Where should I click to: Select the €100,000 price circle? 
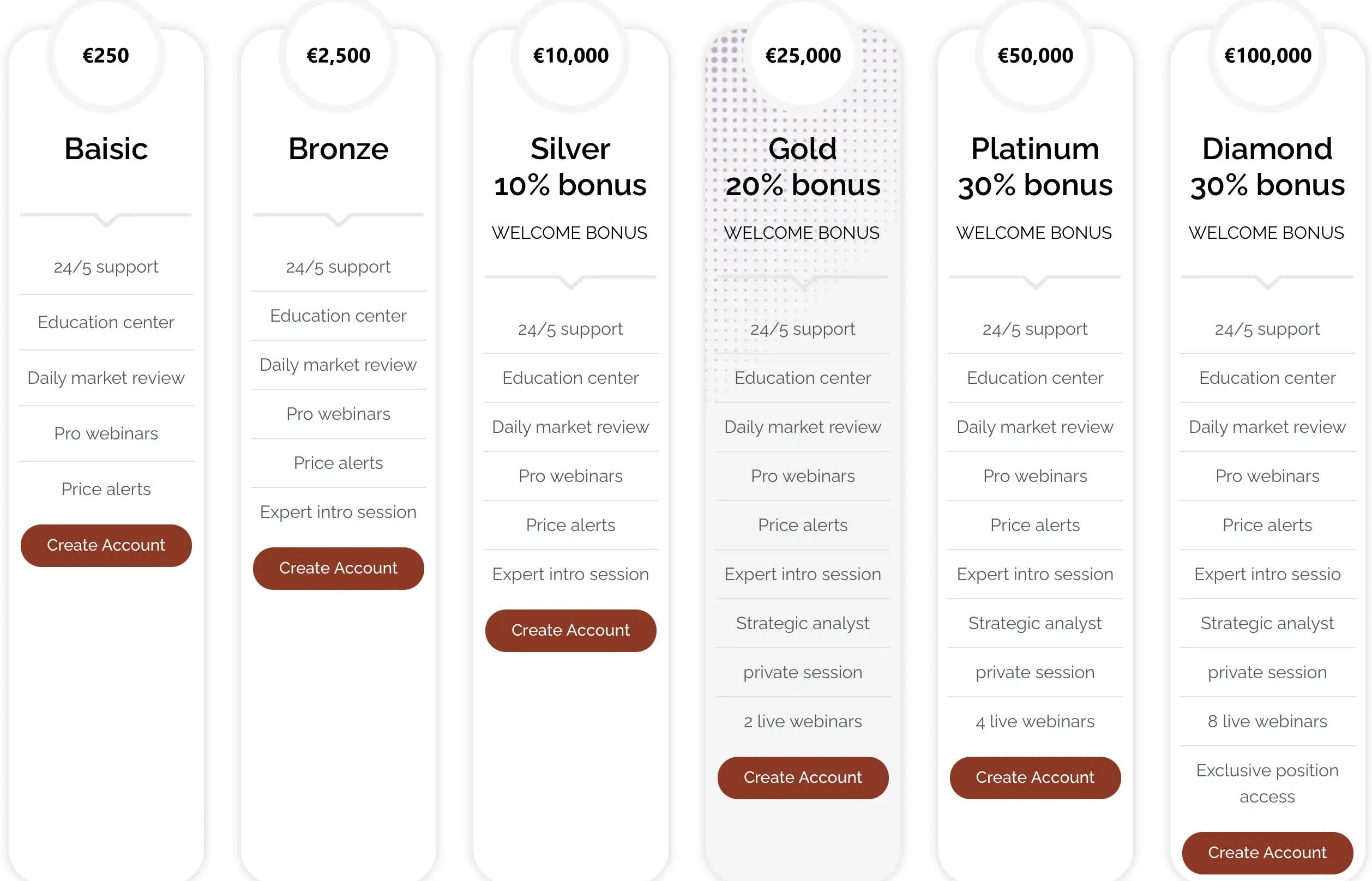pos(1267,55)
